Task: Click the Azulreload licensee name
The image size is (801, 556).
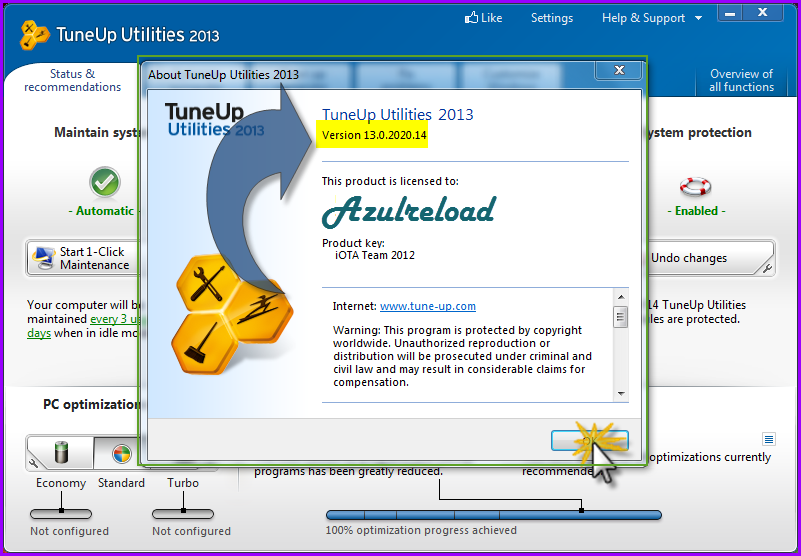Action: click(x=409, y=211)
